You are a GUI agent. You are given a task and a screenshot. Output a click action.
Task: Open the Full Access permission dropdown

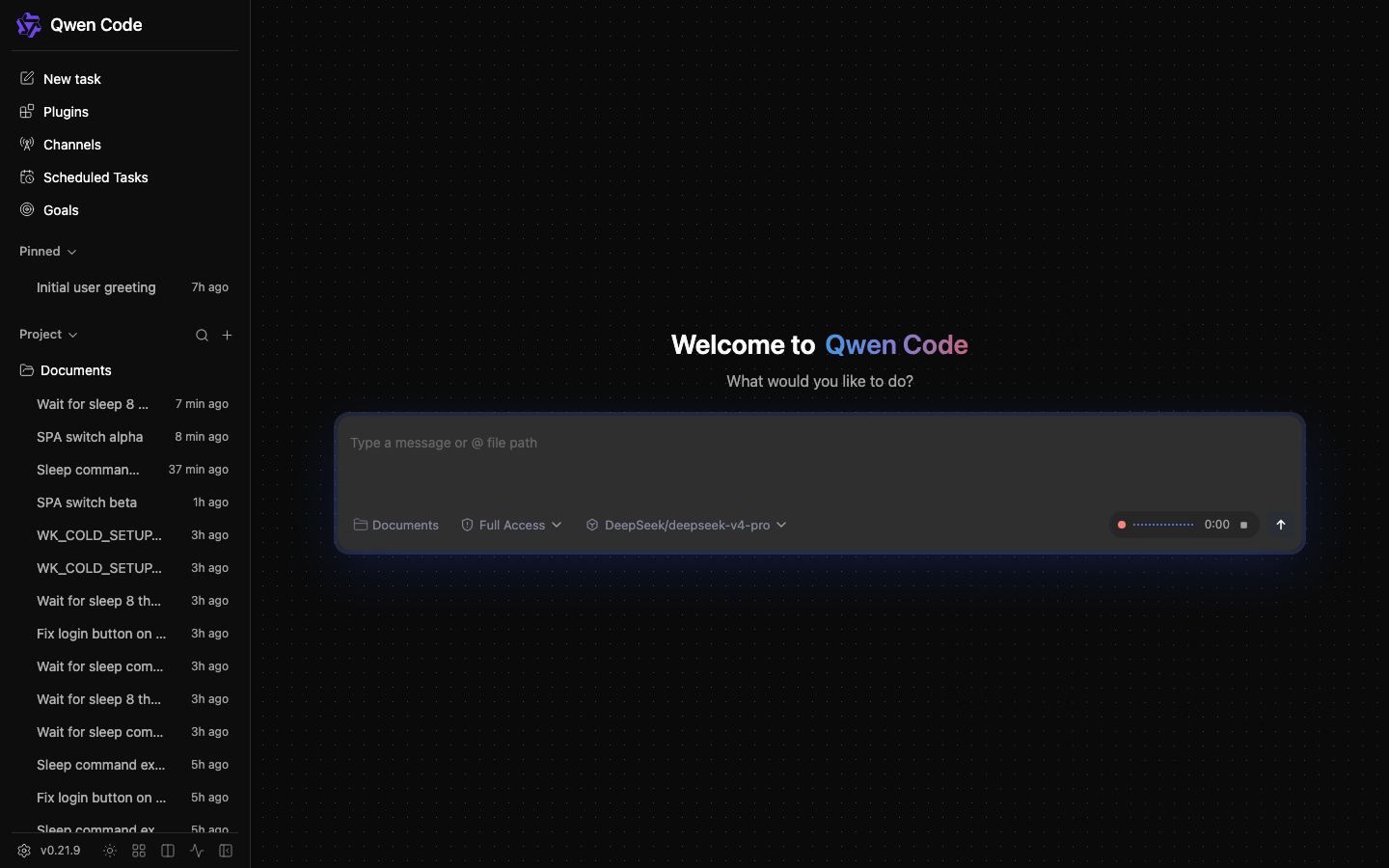[x=511, y=525]
